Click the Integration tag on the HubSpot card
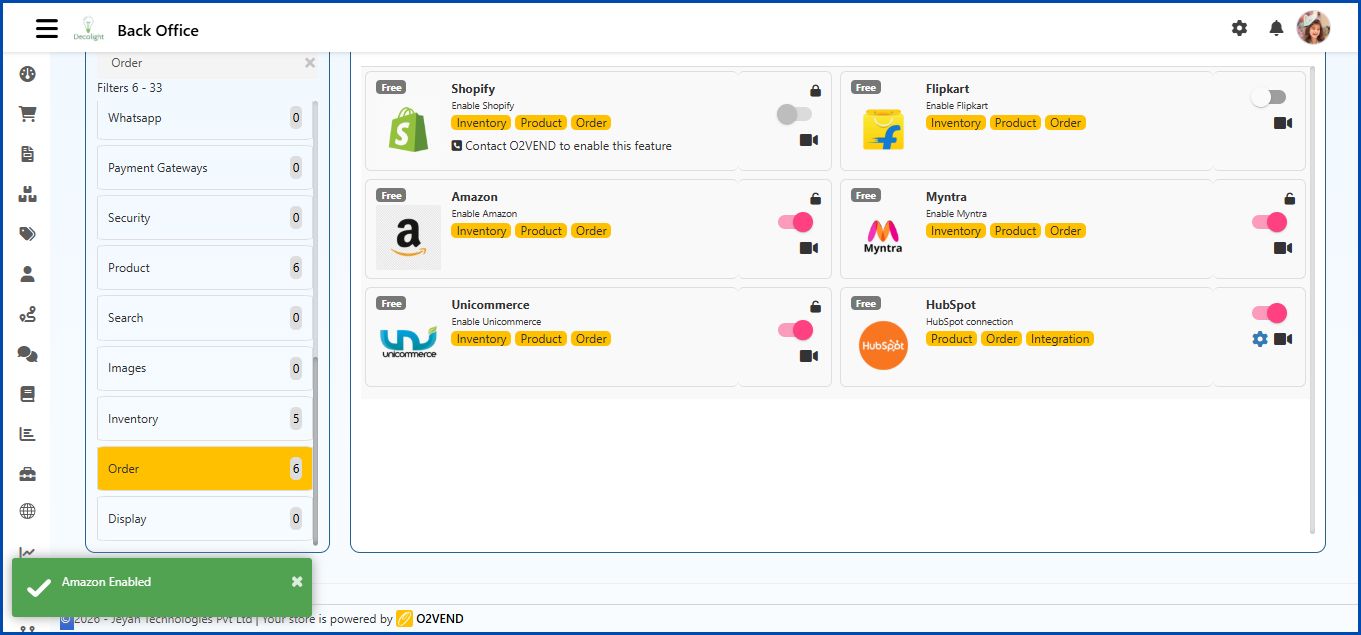1361x635 pixels. pyautogui.click(x=1060, y=339)
